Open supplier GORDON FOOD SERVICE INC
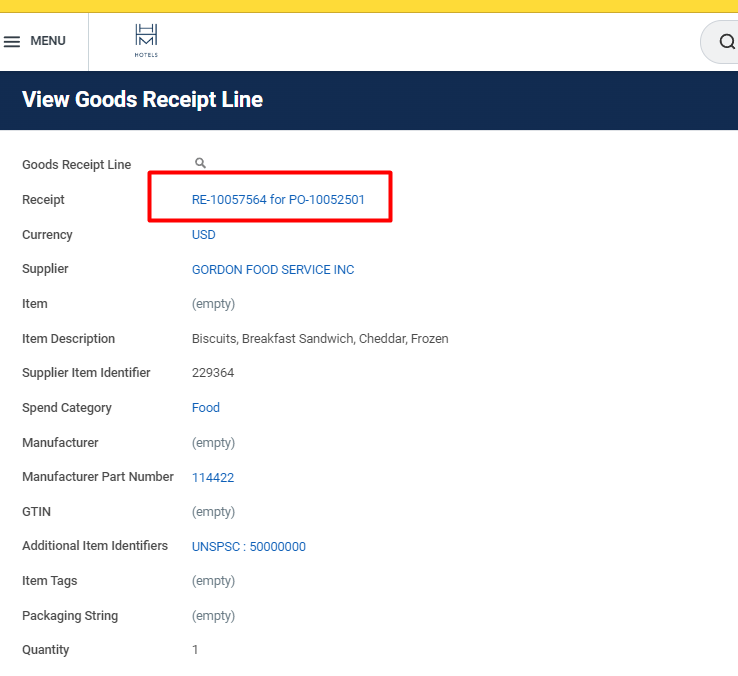Viewport: 738px width, 676px height. [273, 269]
